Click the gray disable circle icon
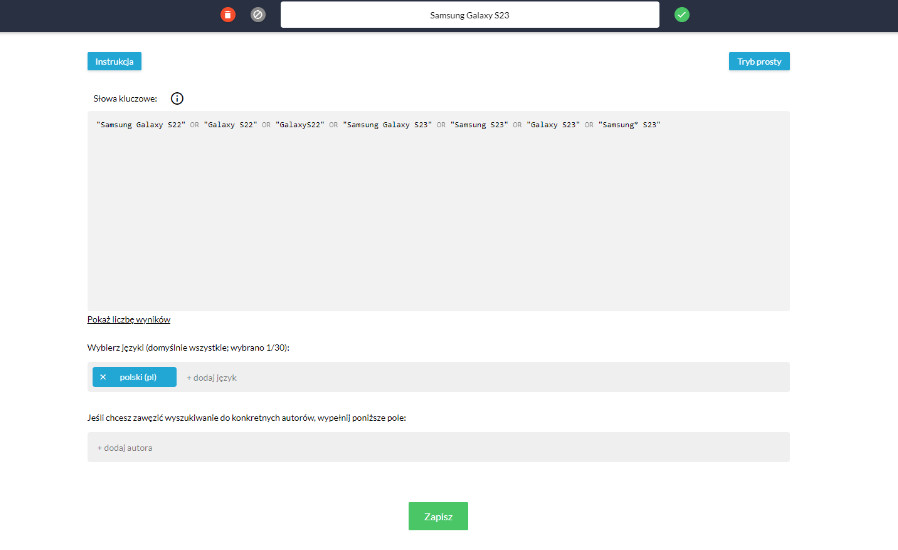 (x=258, y=15)
